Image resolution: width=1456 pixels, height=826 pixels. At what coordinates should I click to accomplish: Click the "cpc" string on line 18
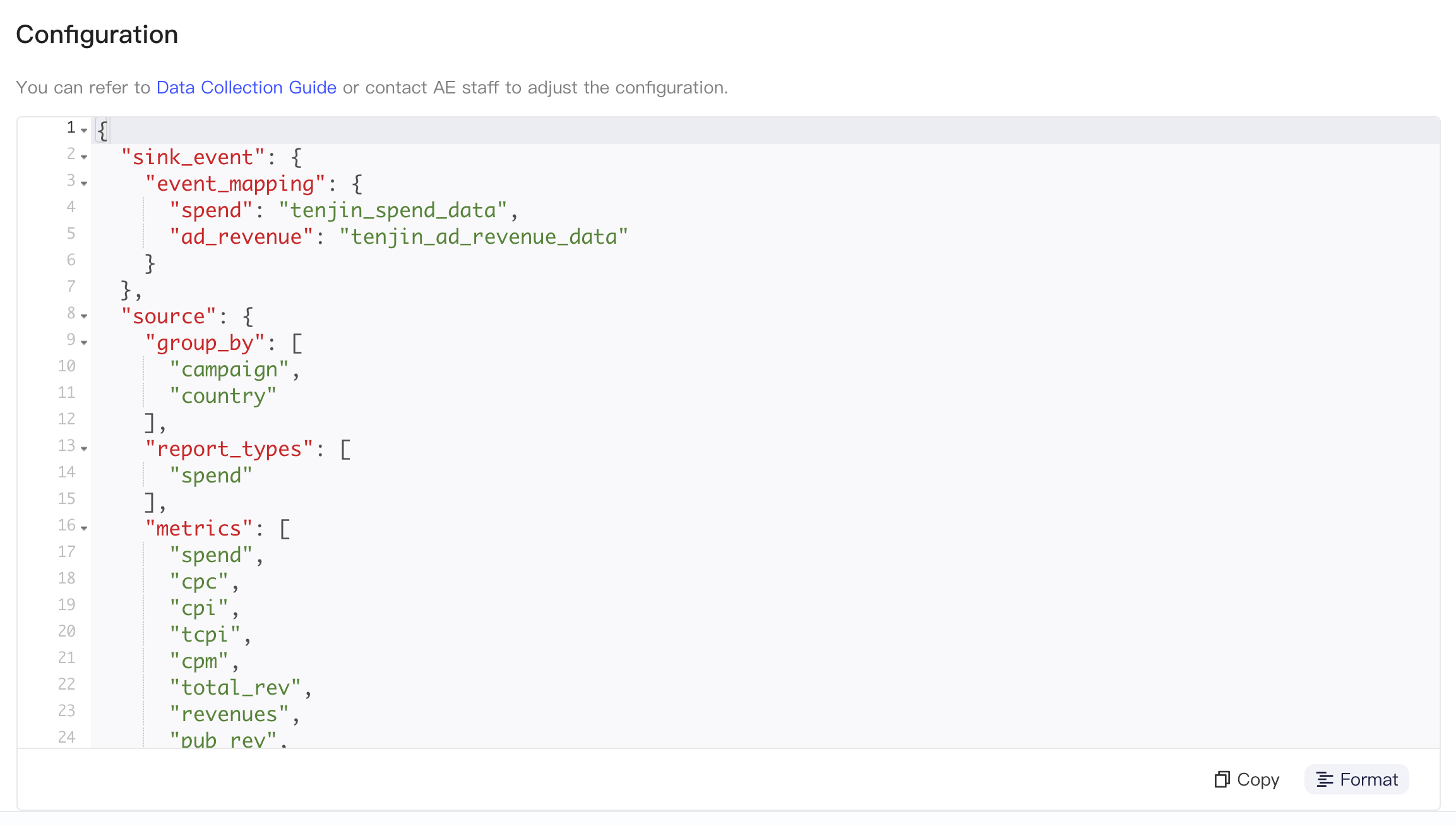click(x=200, y=581)
